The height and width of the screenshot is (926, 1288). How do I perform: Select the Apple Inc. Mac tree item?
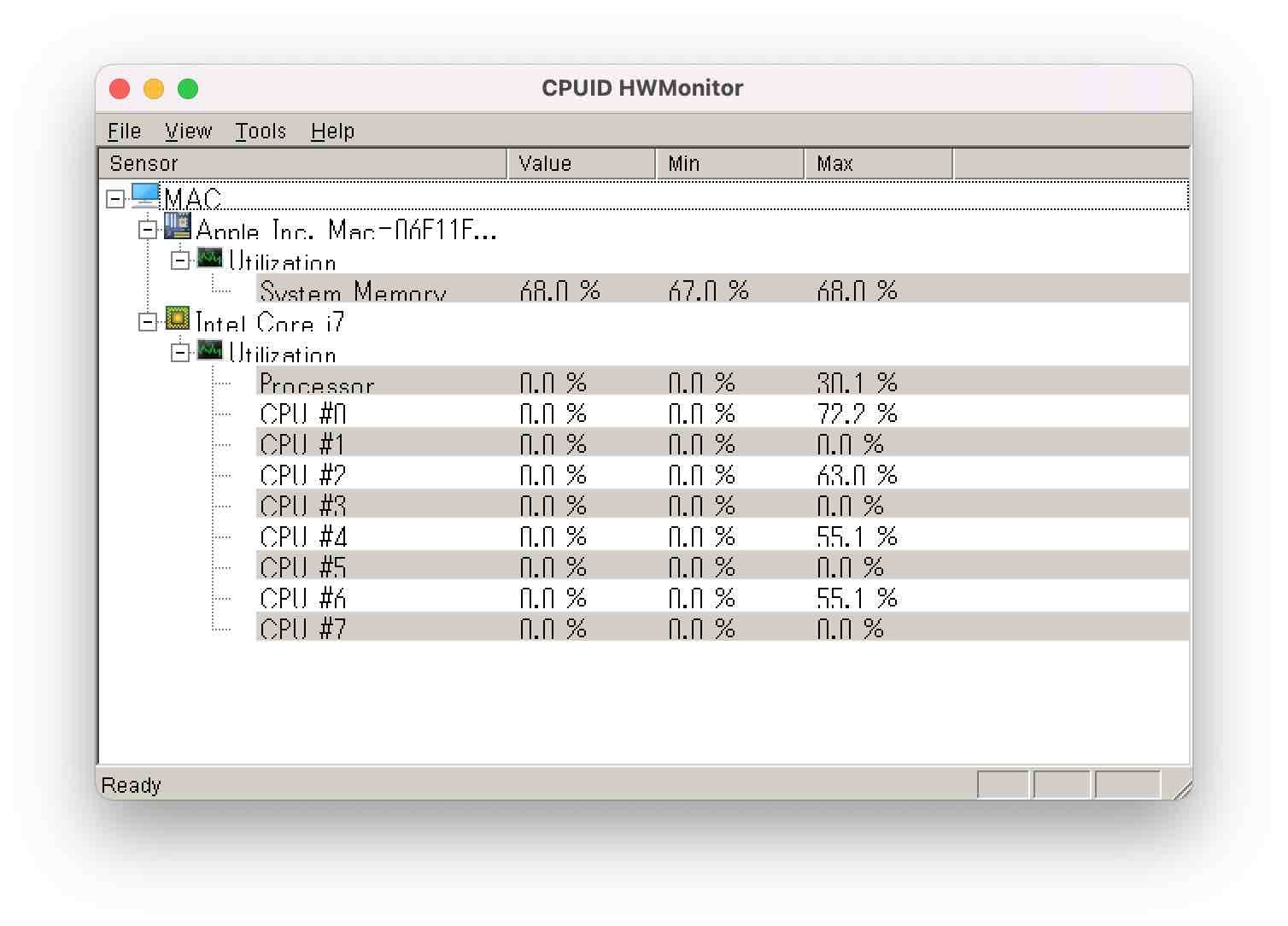(x=346, y=229)
